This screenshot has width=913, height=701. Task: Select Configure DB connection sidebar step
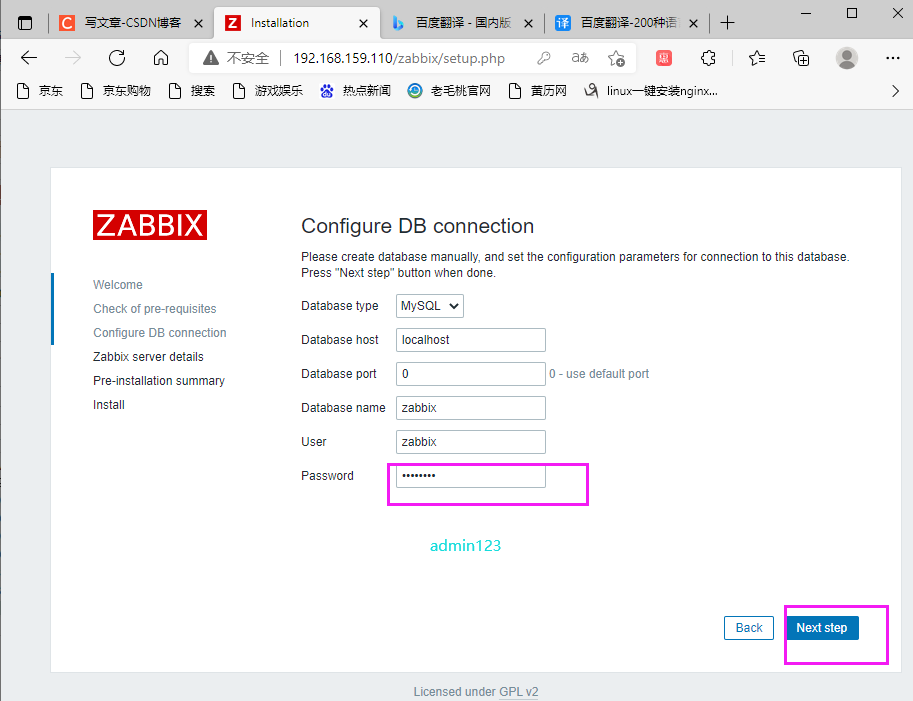160,332
